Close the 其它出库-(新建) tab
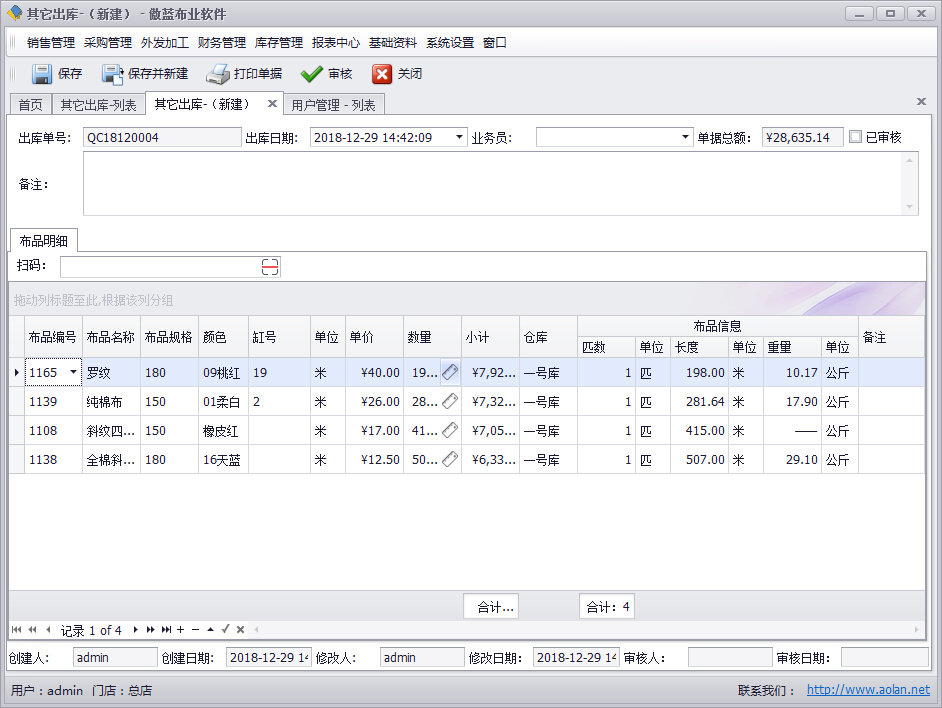 coord(272,104)
